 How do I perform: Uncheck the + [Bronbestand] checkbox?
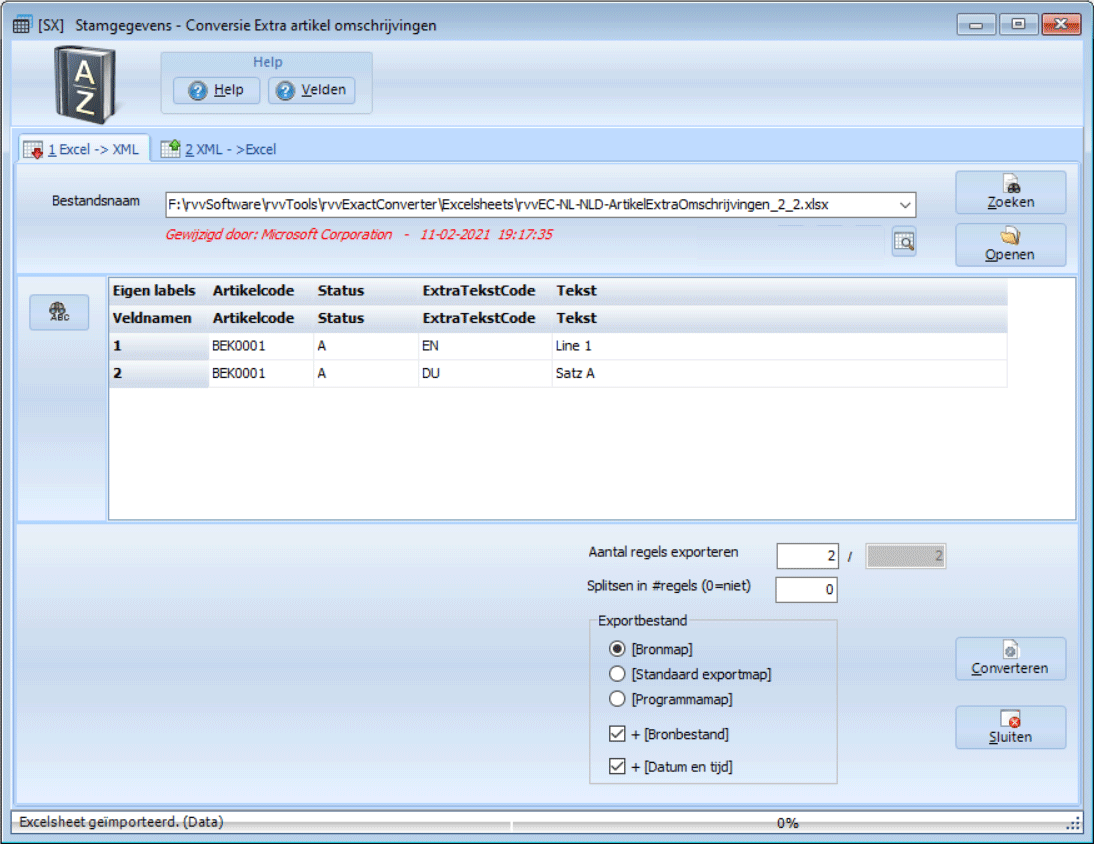click(618, 734)
